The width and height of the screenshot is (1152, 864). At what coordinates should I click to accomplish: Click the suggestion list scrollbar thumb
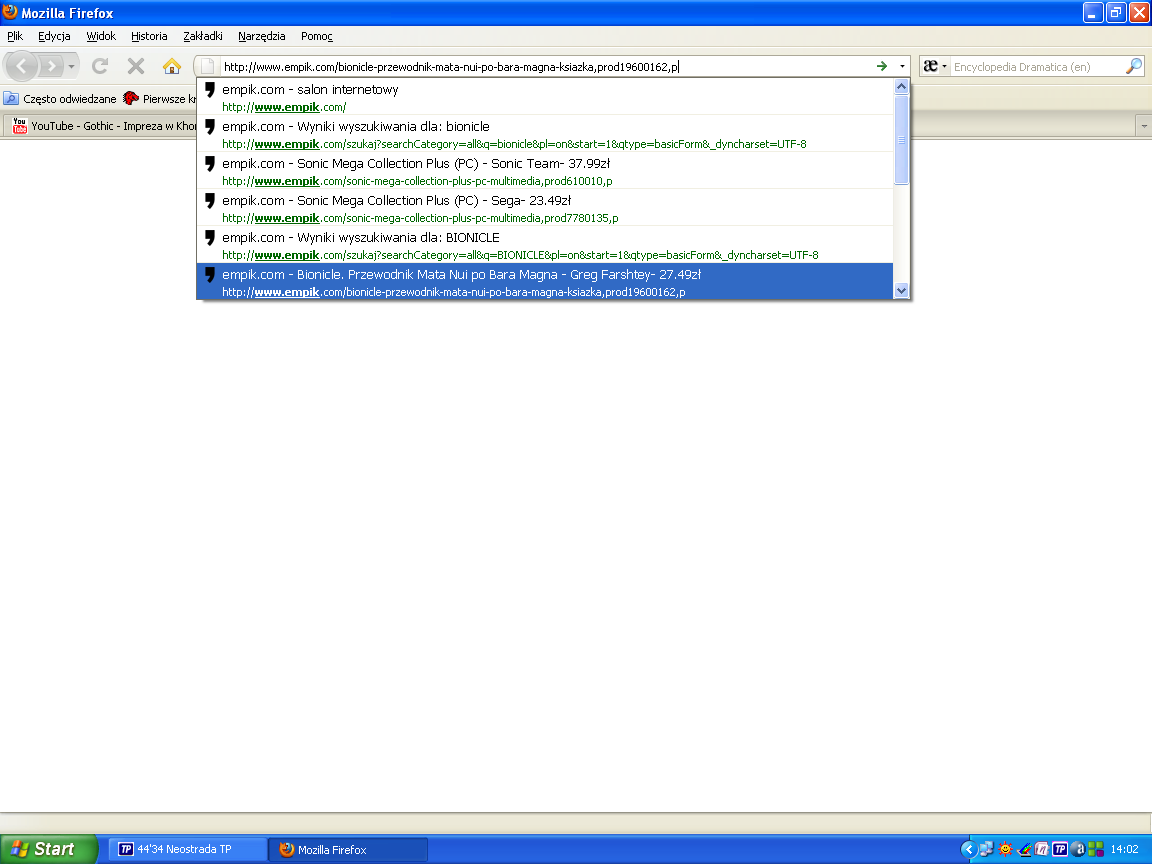pos(901,140)
